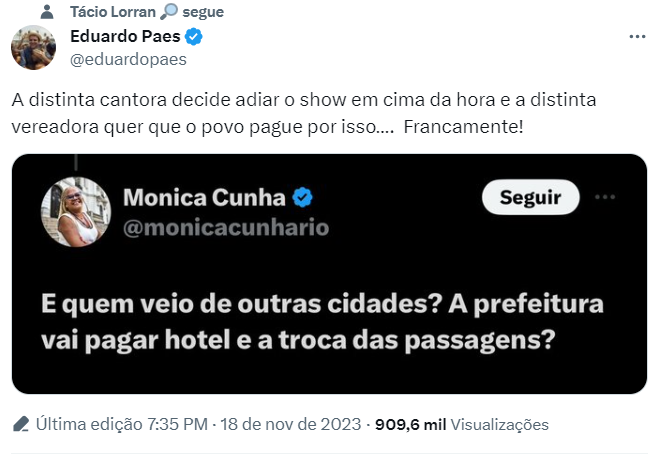Click the Monica Cunha name in screenshot
The width and height of the screenshot is (665, 454).
(204, 197)
